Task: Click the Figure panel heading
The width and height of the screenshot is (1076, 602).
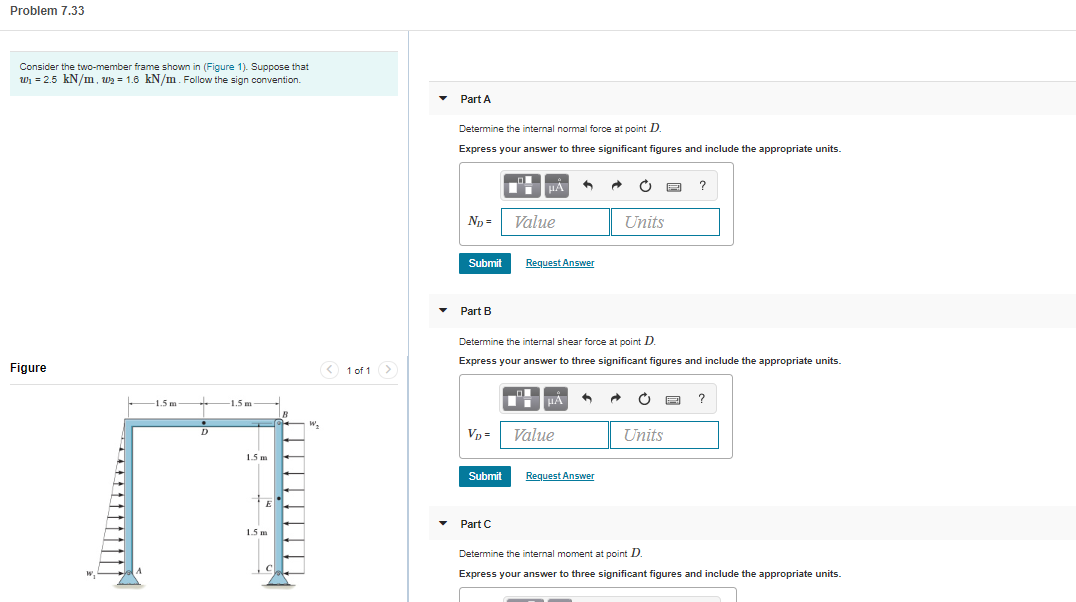Action: point(28,368)
